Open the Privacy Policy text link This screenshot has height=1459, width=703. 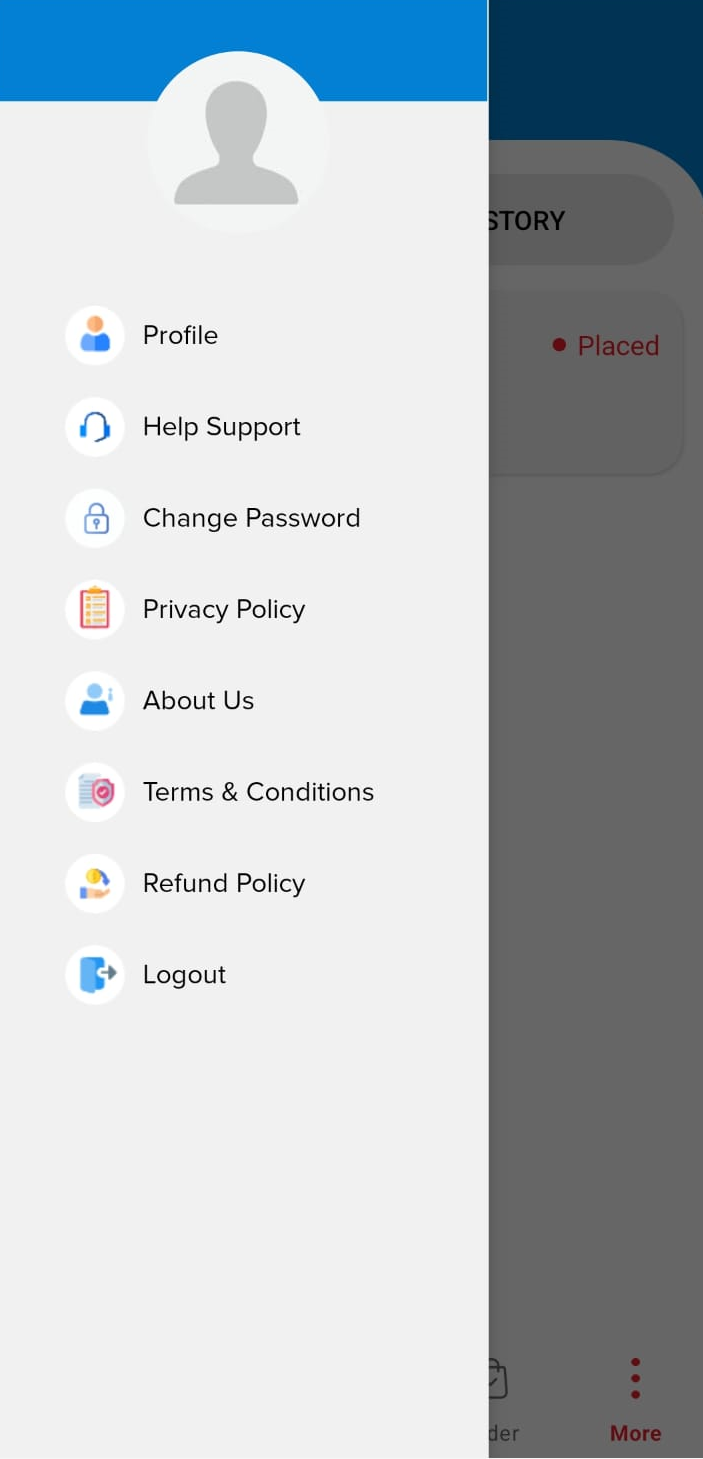click(x=224, y=609)
